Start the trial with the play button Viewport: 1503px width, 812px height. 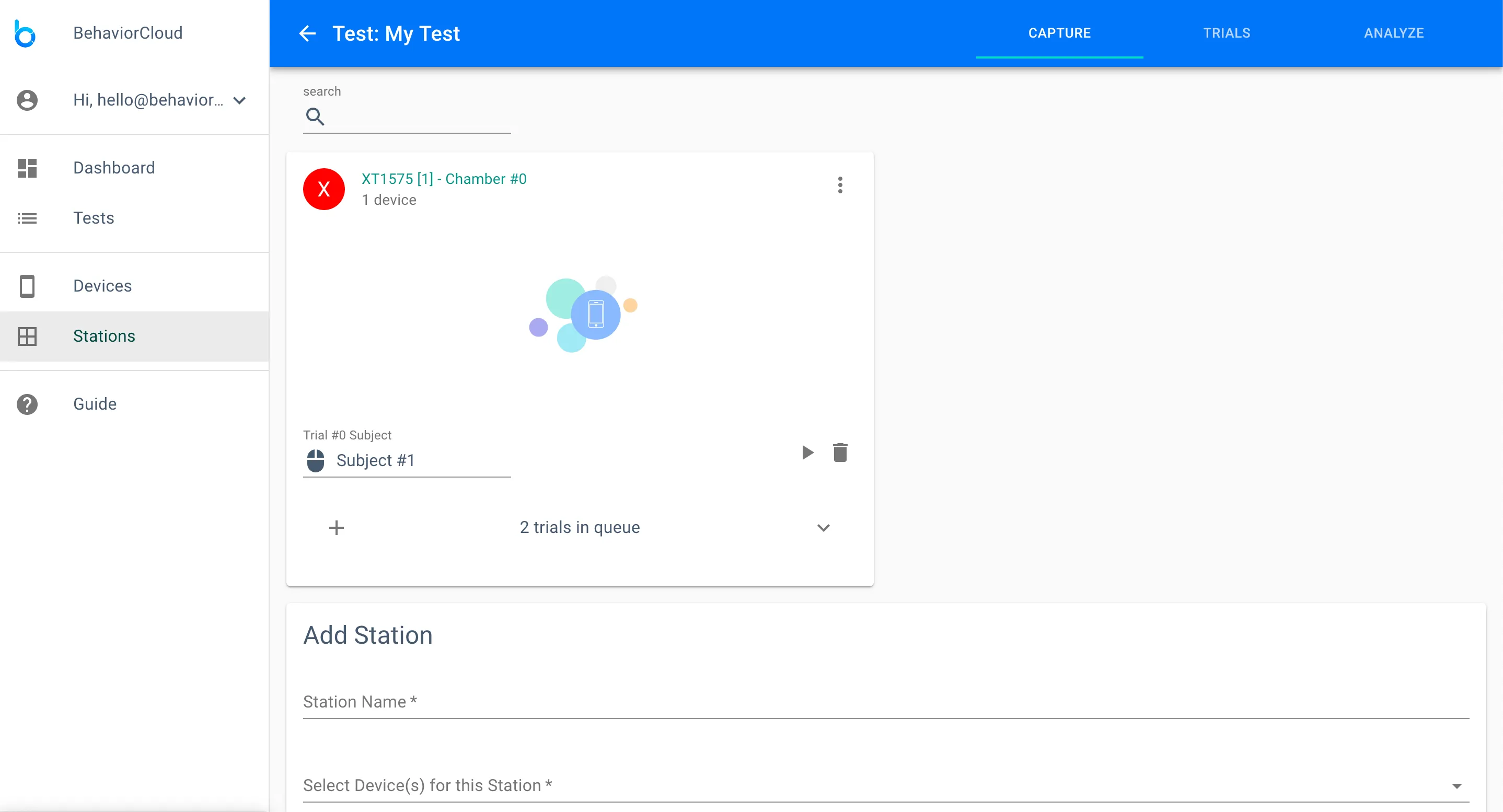(x=807, y=452)
